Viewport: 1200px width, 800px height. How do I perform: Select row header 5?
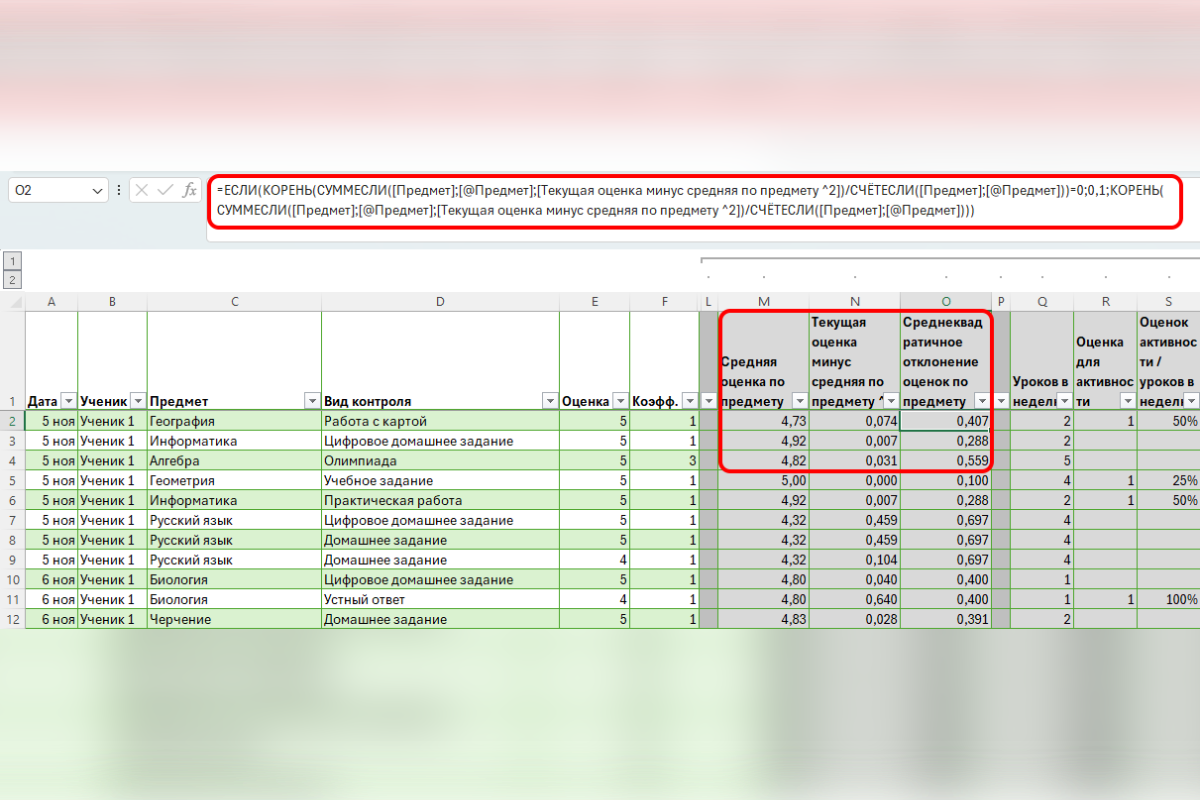[13, 480]
